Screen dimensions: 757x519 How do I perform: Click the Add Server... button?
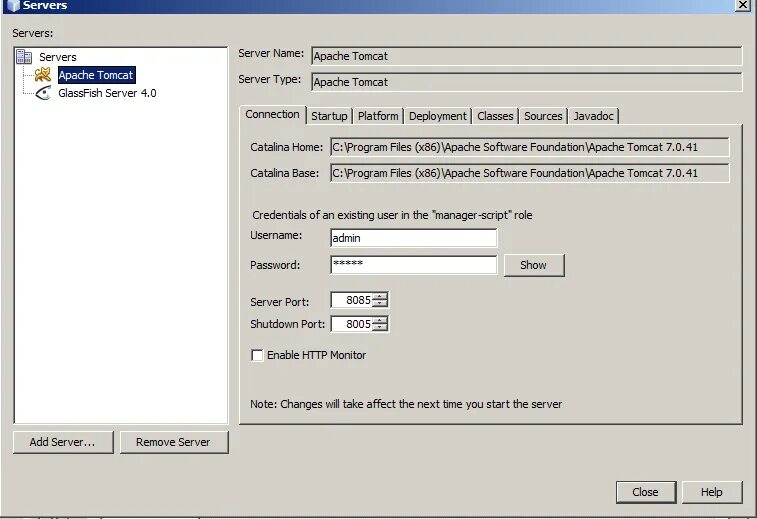[63, 442]
